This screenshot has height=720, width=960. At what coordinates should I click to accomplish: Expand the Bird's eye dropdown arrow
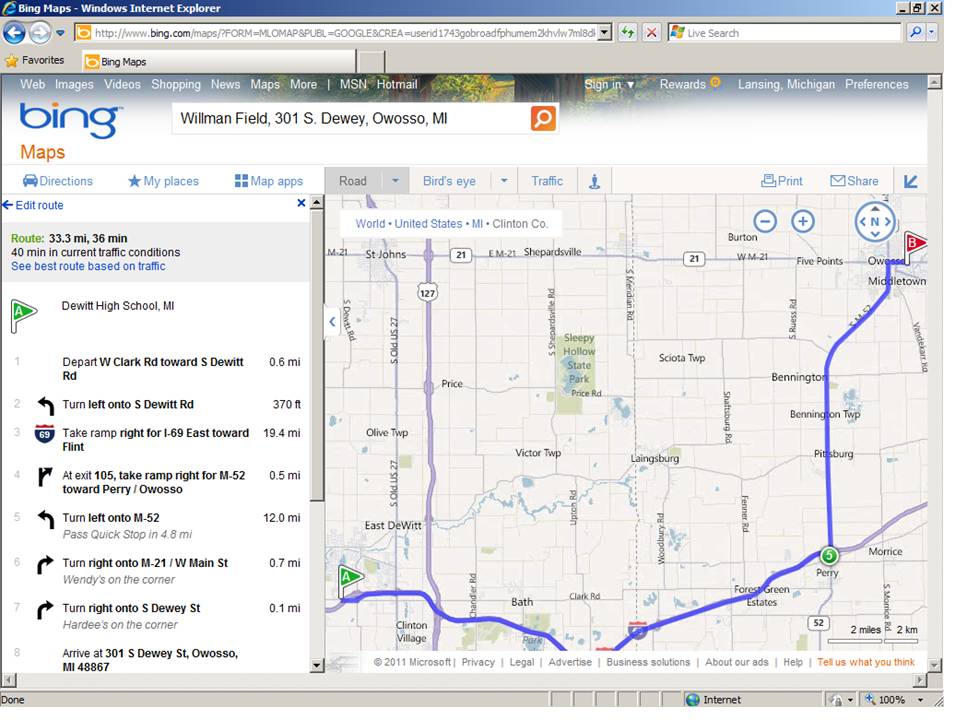[x=504, y=181]
